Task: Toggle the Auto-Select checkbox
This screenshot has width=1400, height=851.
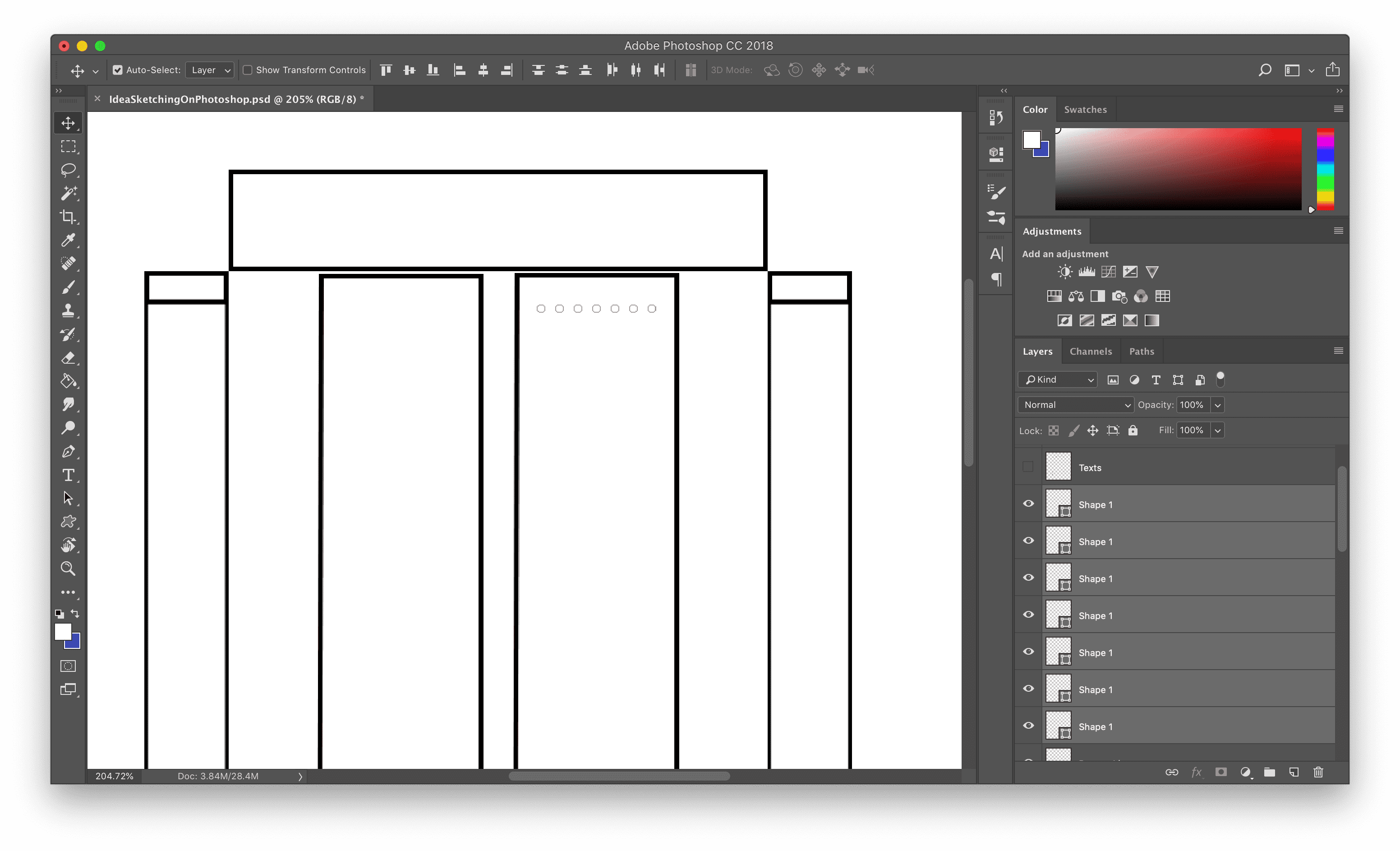Action: [118, 70]
